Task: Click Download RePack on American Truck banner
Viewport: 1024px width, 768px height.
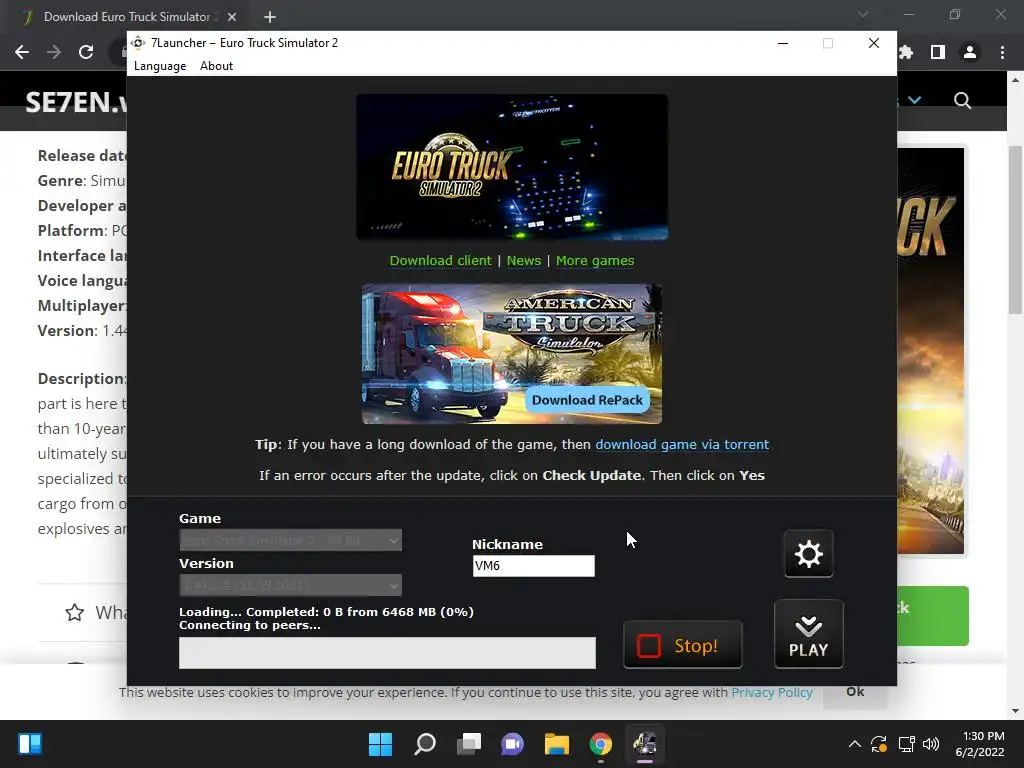Action: pos(587,400)
